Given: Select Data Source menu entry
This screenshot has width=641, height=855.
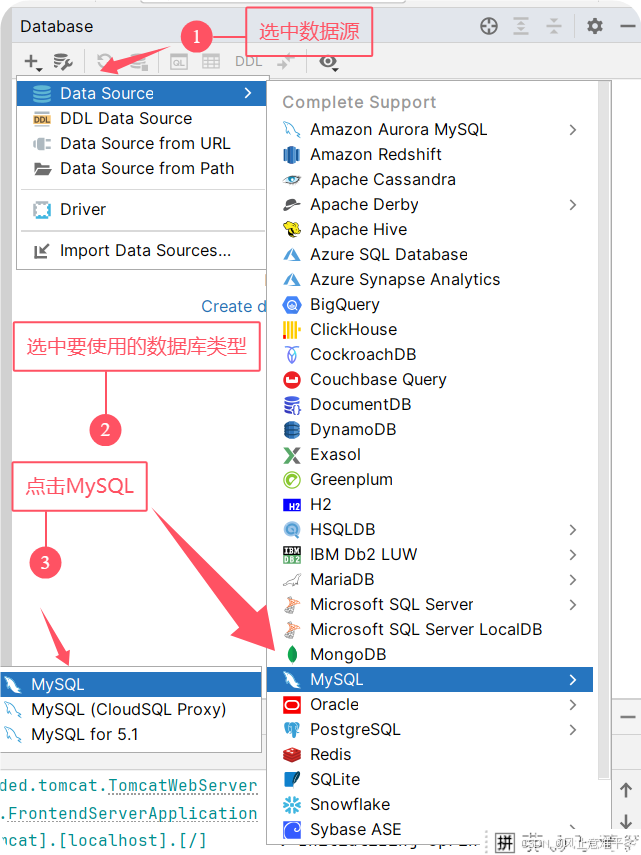Looking at the screenshot, I should point(141,93).
